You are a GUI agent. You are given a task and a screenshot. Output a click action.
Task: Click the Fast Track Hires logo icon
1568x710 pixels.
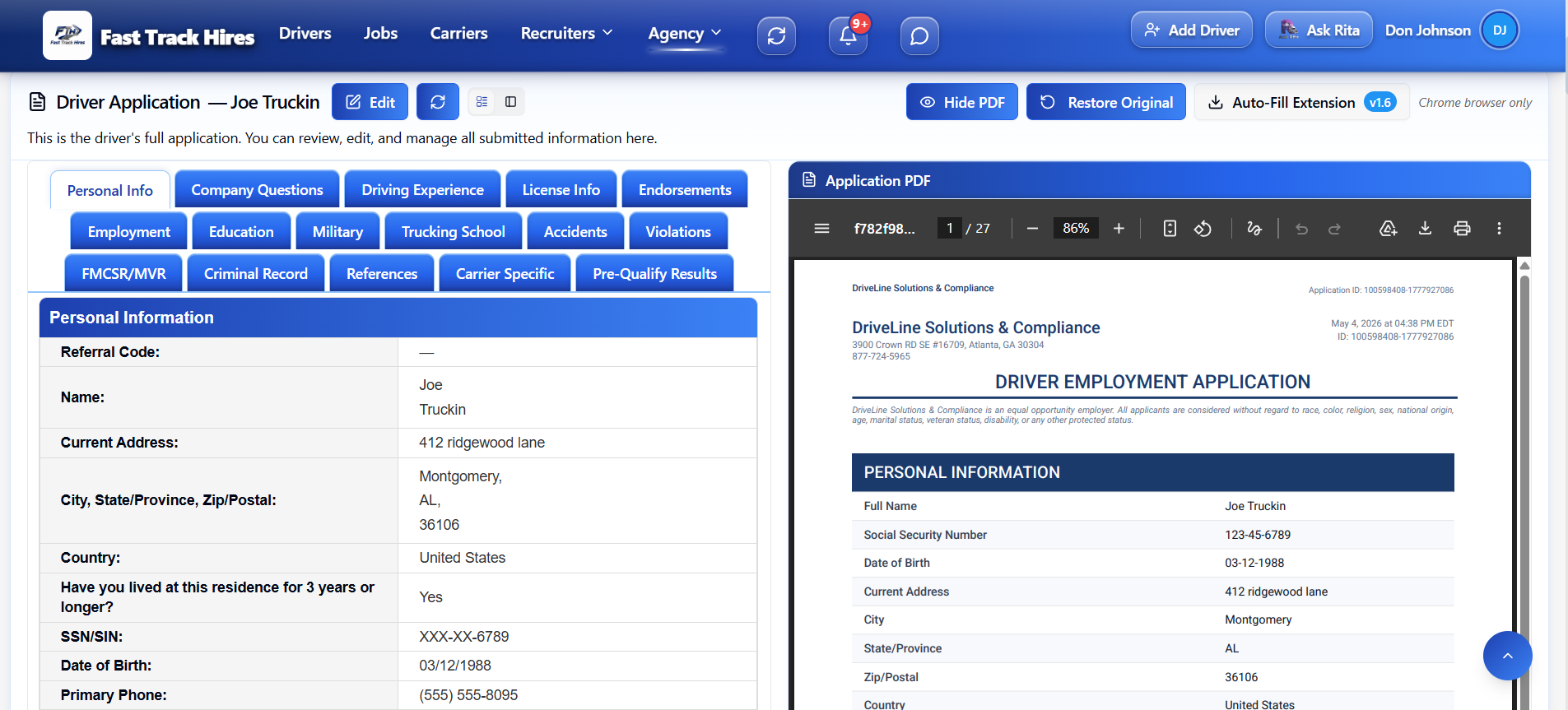click(67, 35)
